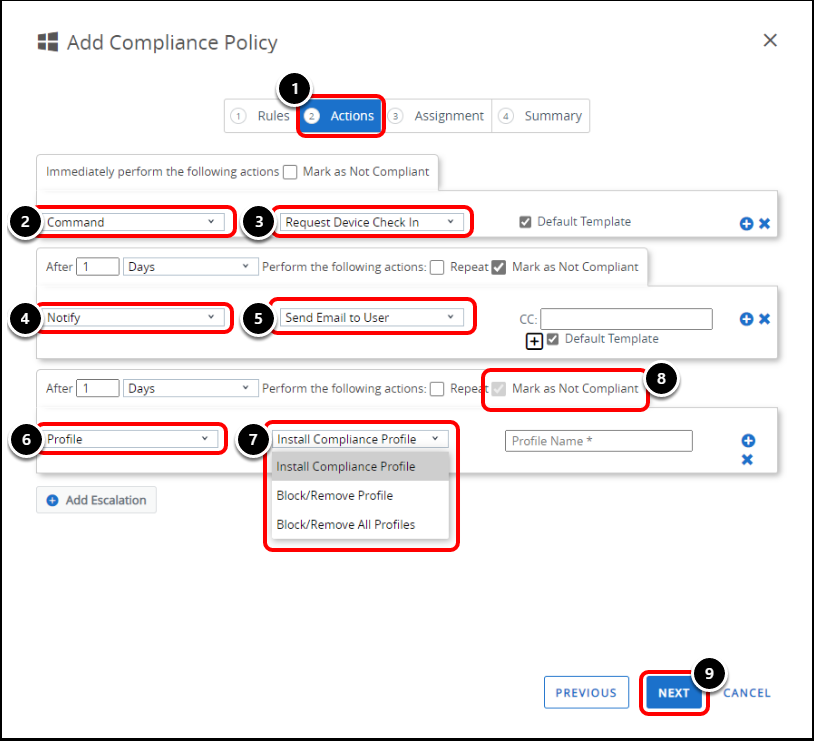Go back with the Previous button
814x741 pixels.
[x=586, y=693]
